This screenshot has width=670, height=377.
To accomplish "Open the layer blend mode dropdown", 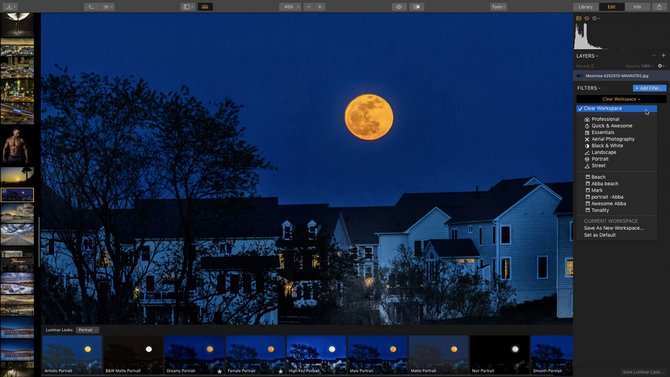I will pyautogui.click(x=585, y=66).
